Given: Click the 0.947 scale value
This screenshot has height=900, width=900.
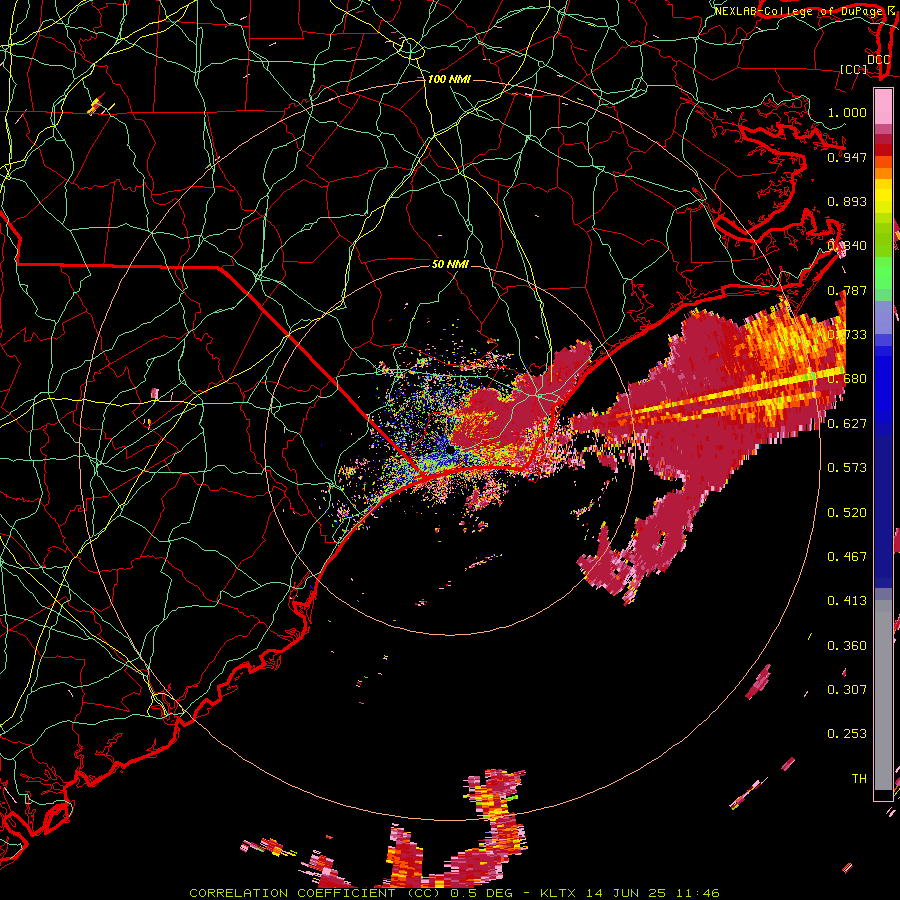Looking at the screenshot, I should pos(847,157).
